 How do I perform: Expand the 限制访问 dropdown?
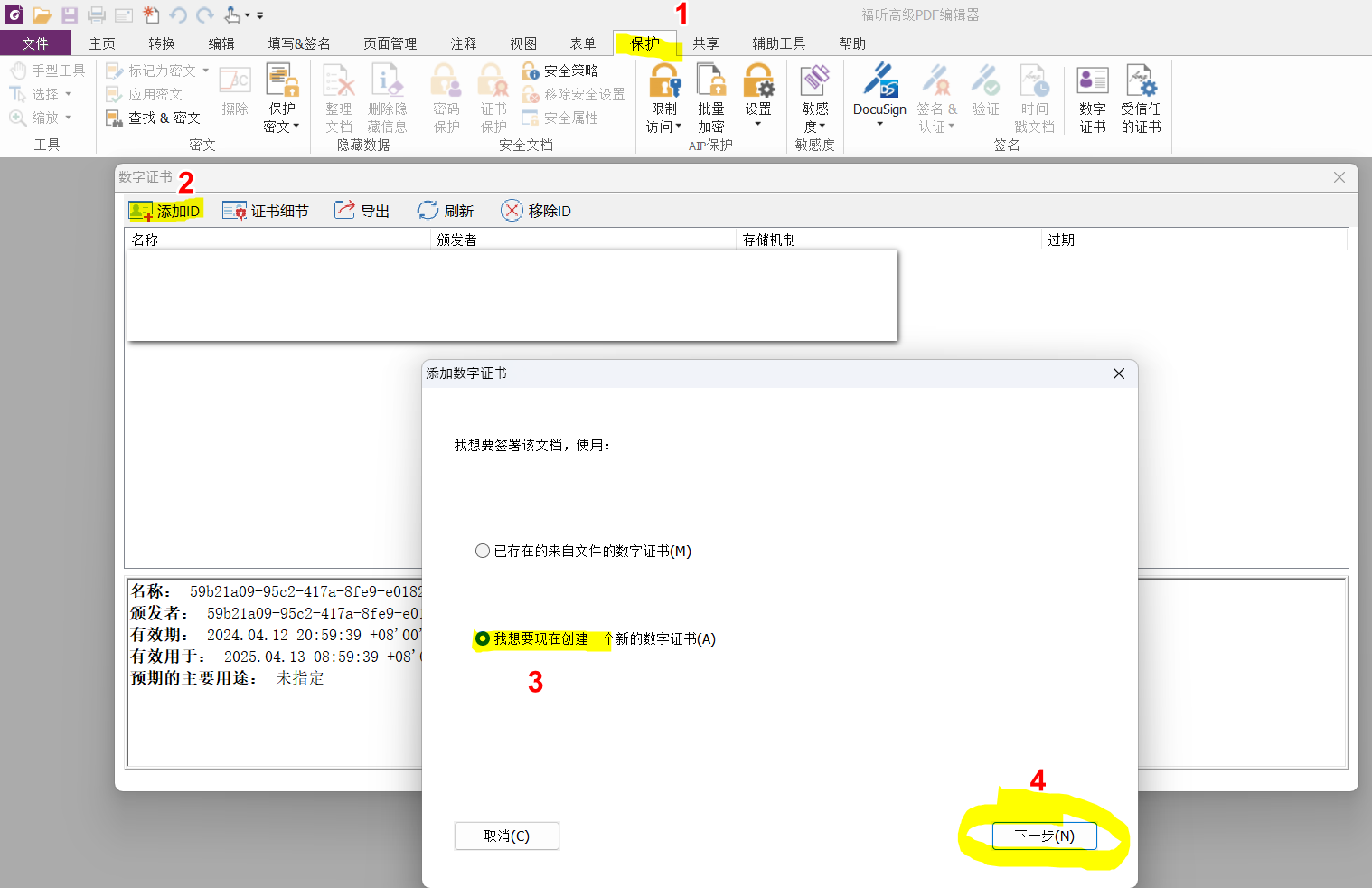[663, 128]
